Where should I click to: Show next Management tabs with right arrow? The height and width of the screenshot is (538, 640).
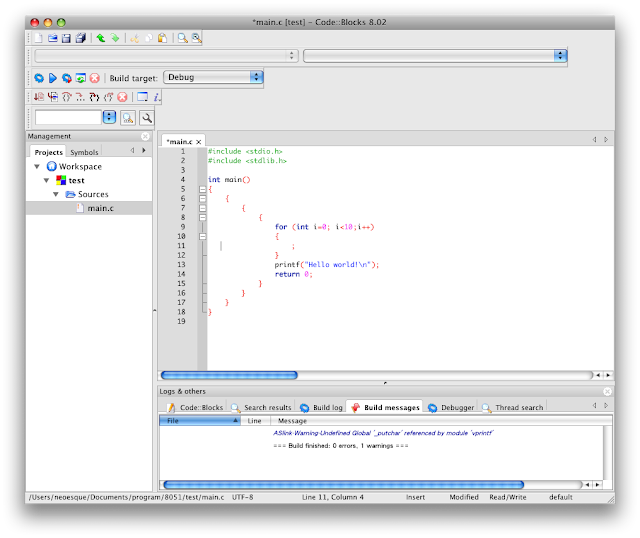click(x=144, y=151)
